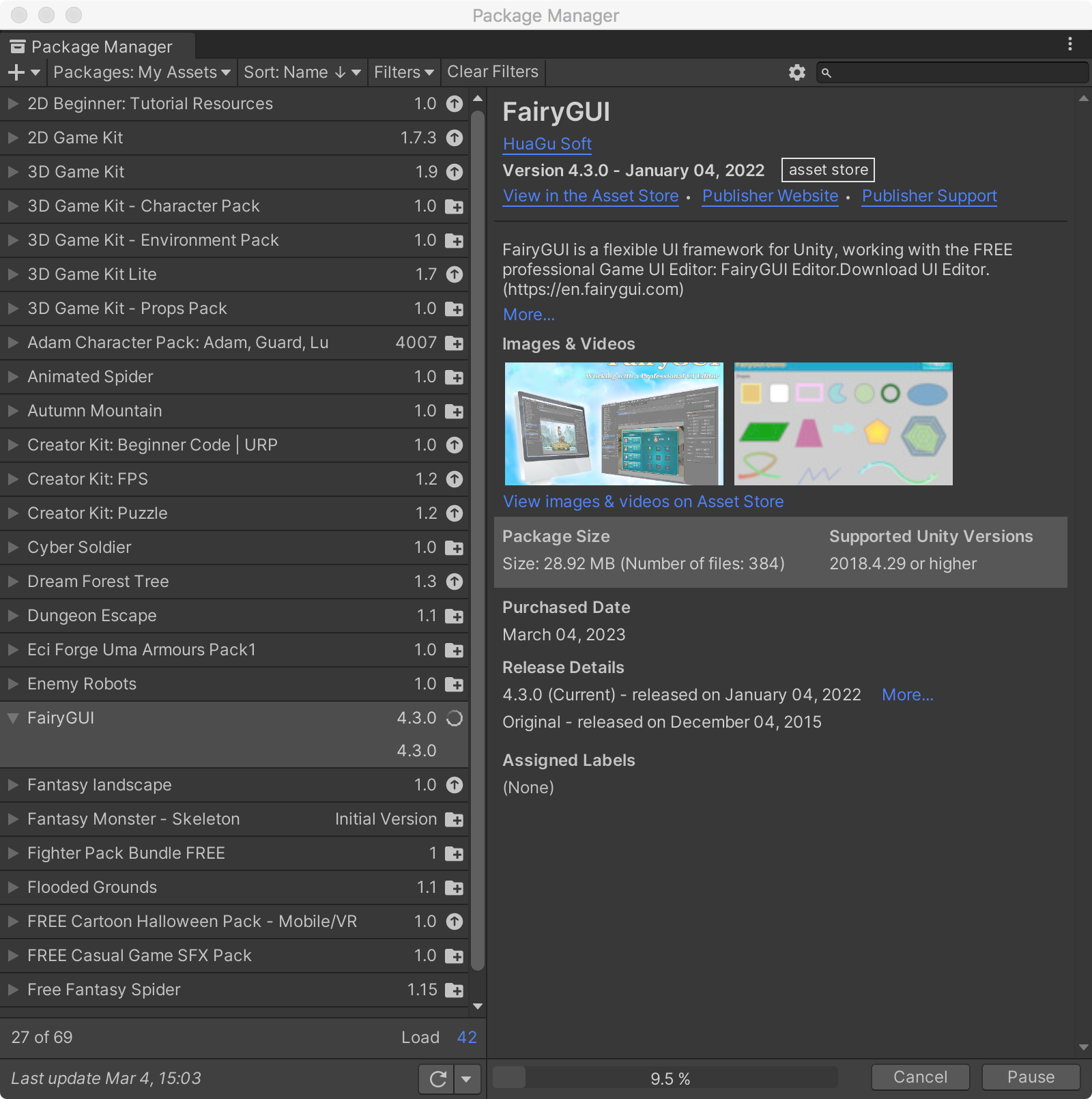The image size is (1092, 1099).
Task: Click the Clear Filters button
Action: point(493,72)
